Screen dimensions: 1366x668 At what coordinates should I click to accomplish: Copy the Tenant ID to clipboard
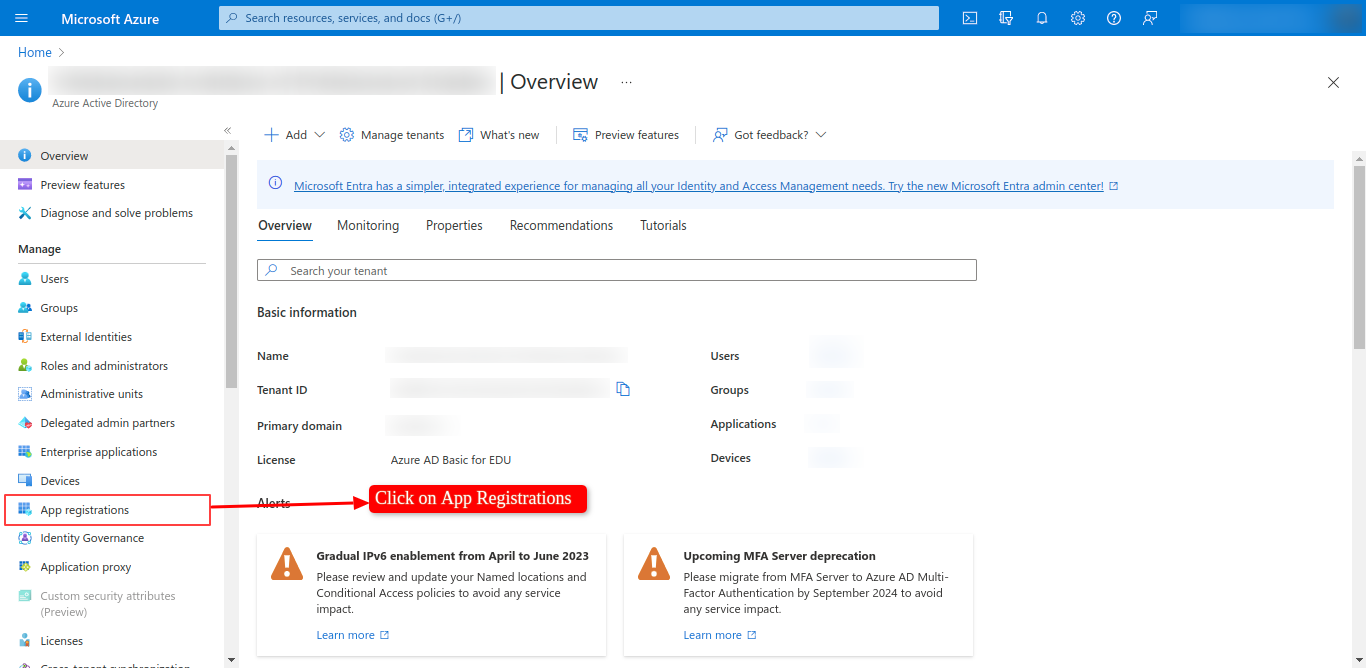click(623, 389)
